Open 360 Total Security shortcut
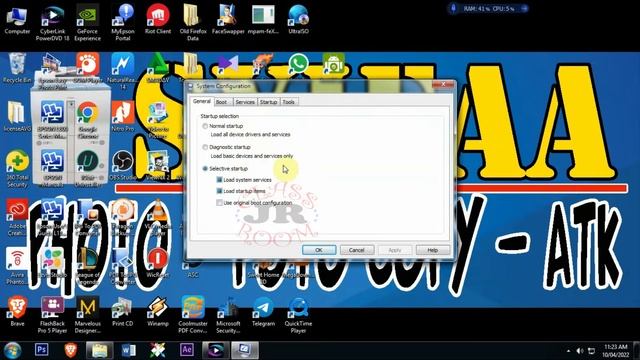This screenshot has height=360, width=640. [17, 169]
